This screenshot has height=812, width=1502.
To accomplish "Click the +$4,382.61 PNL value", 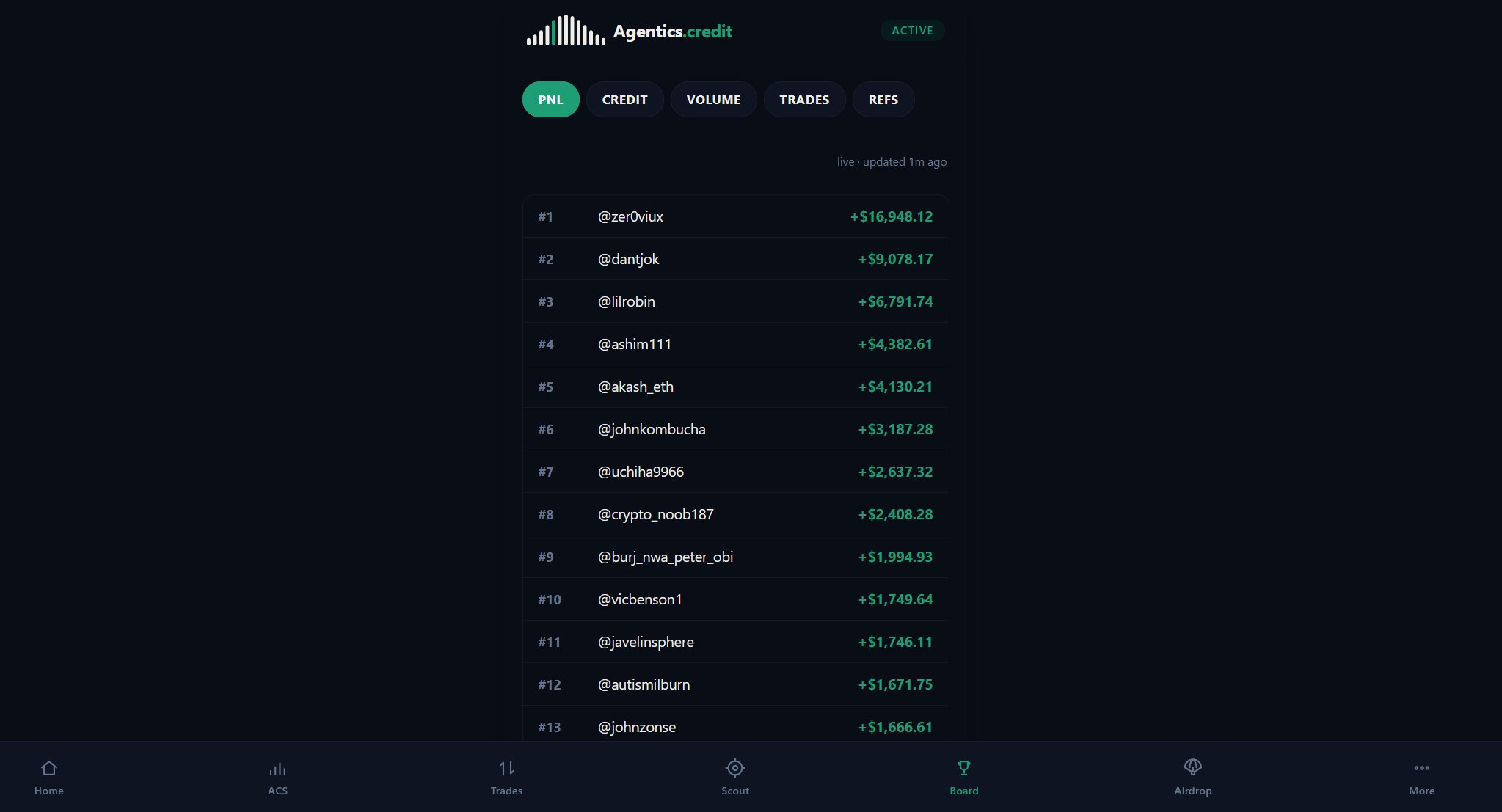I will coord(895,344).
